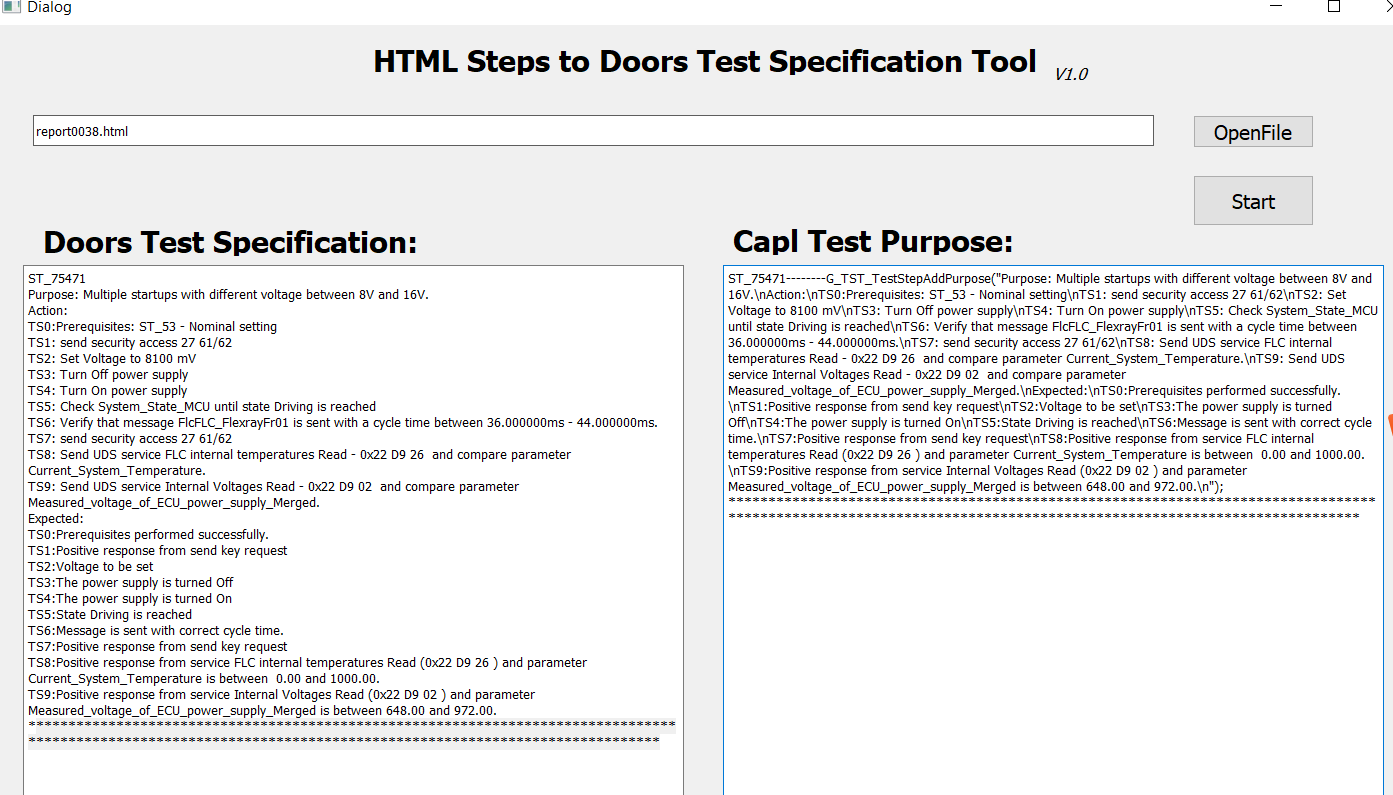This screenshot has width=1393, height=795.
Task: Click the V1.0 version label
Action: pos(1071,74)
